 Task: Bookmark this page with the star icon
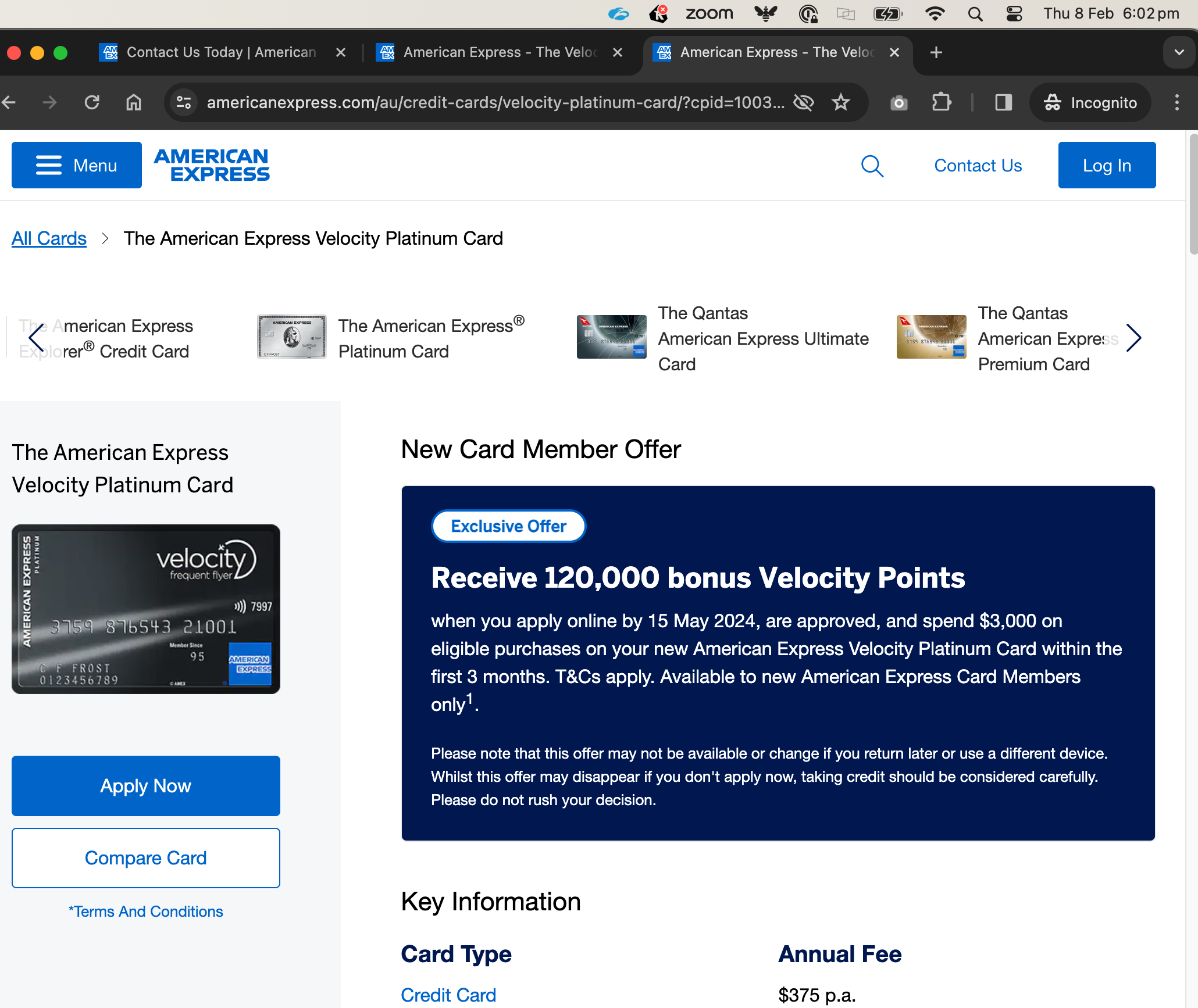pos(841,102)
